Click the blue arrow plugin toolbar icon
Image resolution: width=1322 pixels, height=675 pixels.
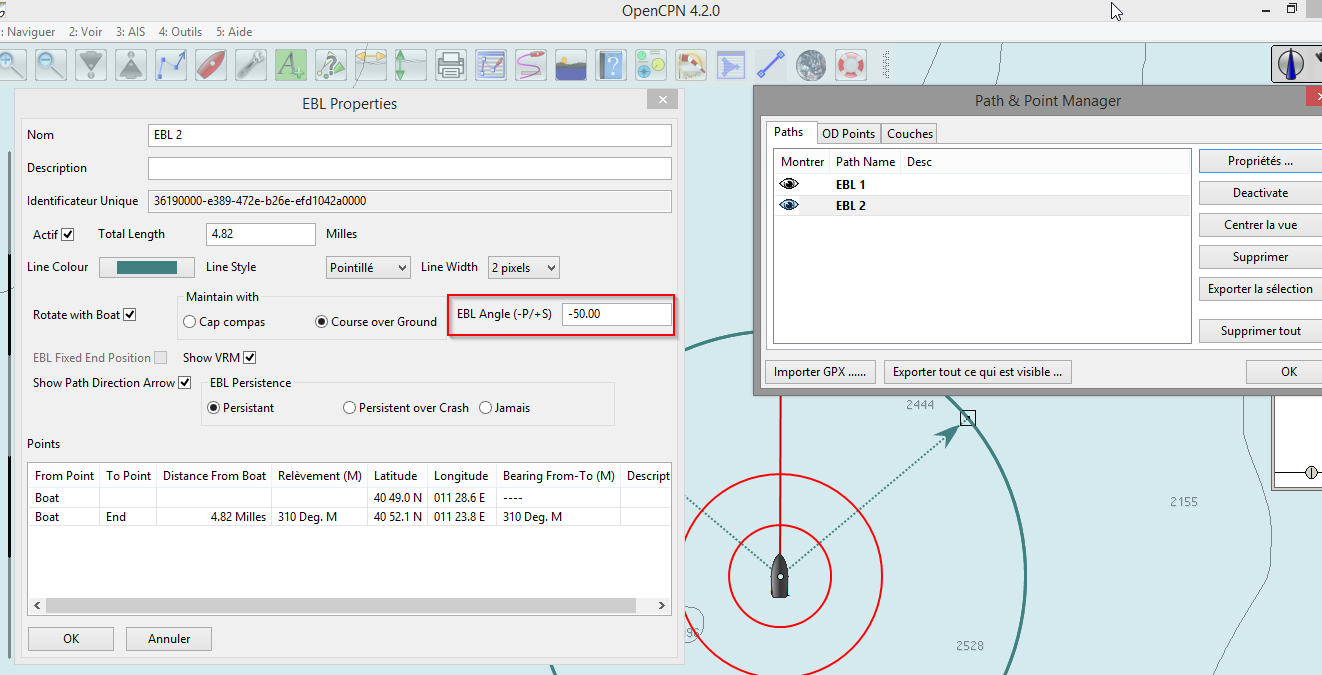[731, 65]
